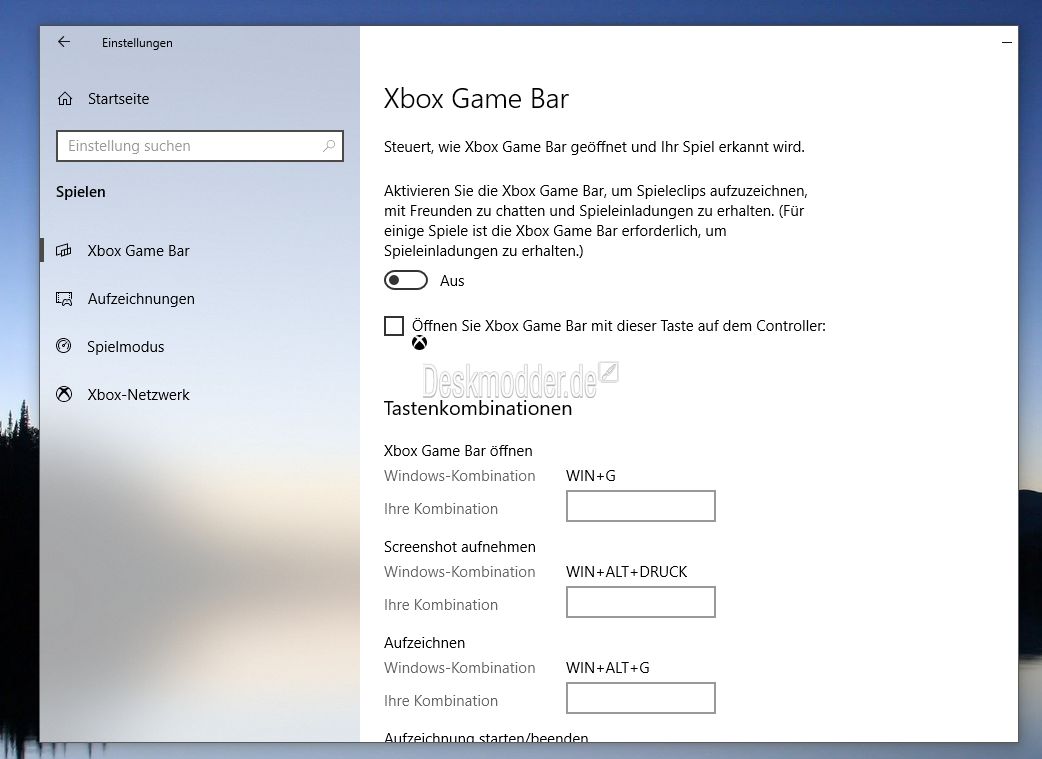Minimize the Einstellungen window
Image resolution: width=1042 pixels, height=759 pixels.
point(1007,43)
